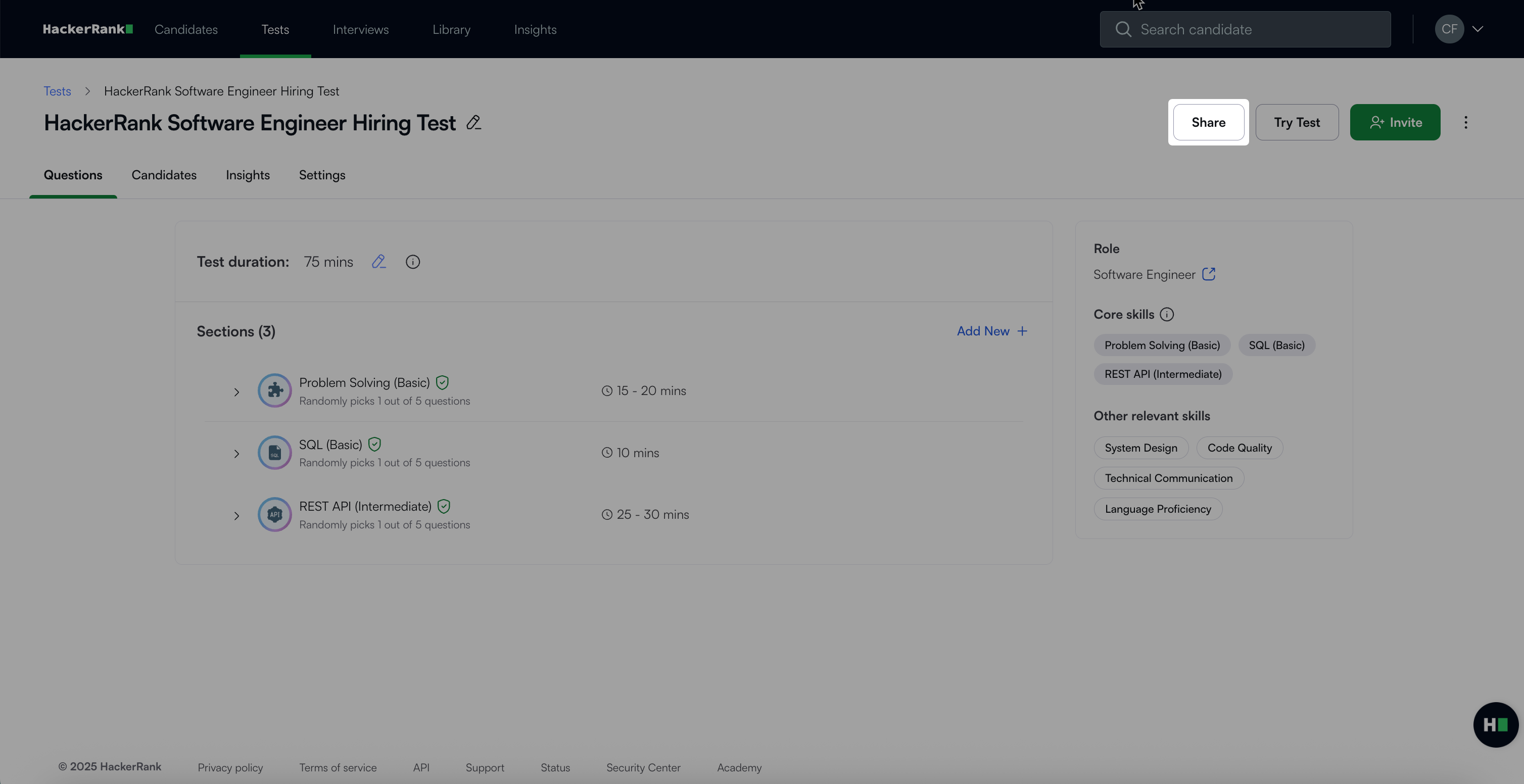Open the Software Engineer role external link icon
This screenshot has height=784, width=1524.
click(1209, 274)
